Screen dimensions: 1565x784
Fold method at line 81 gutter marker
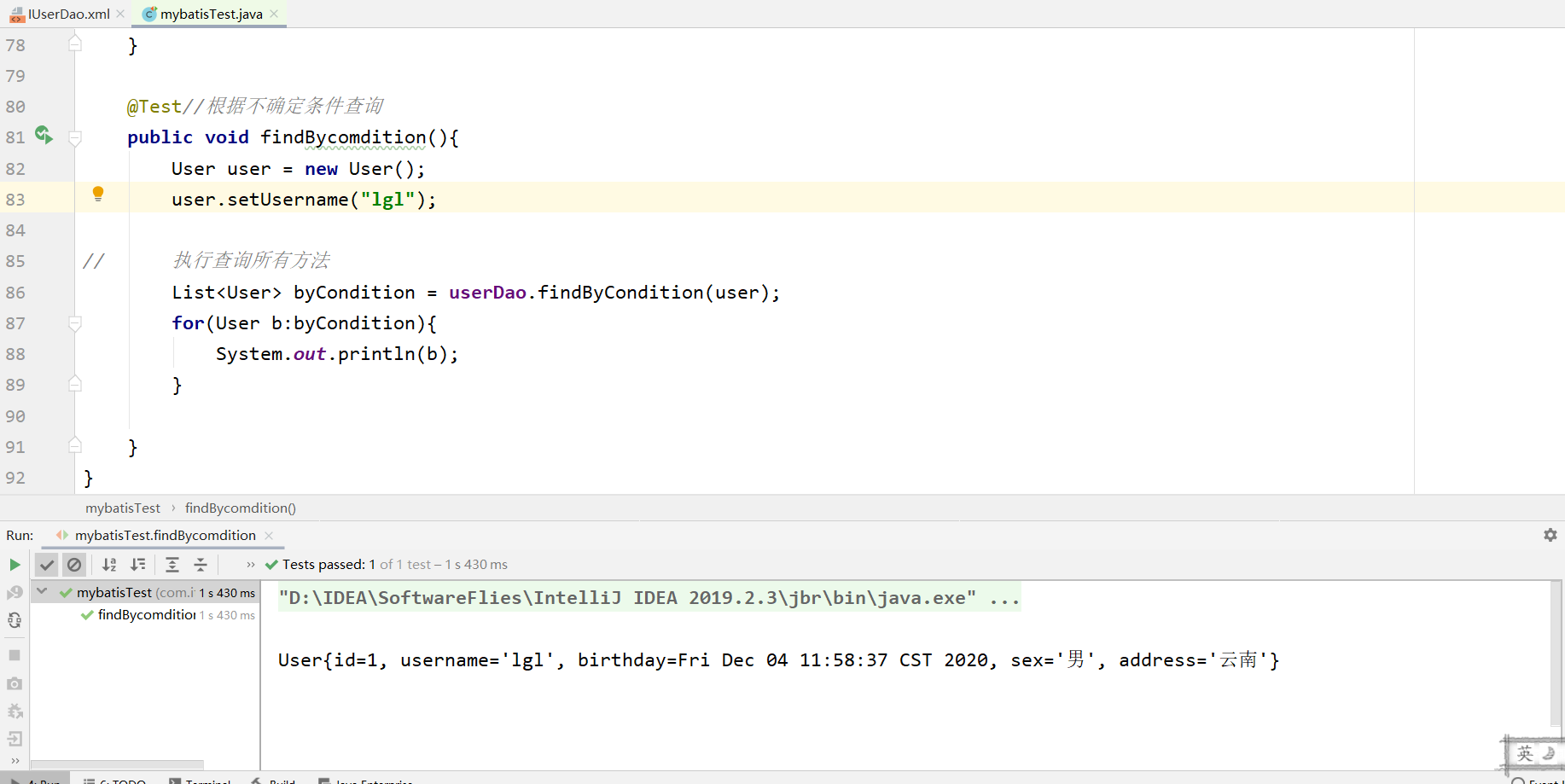pos(75,137)
